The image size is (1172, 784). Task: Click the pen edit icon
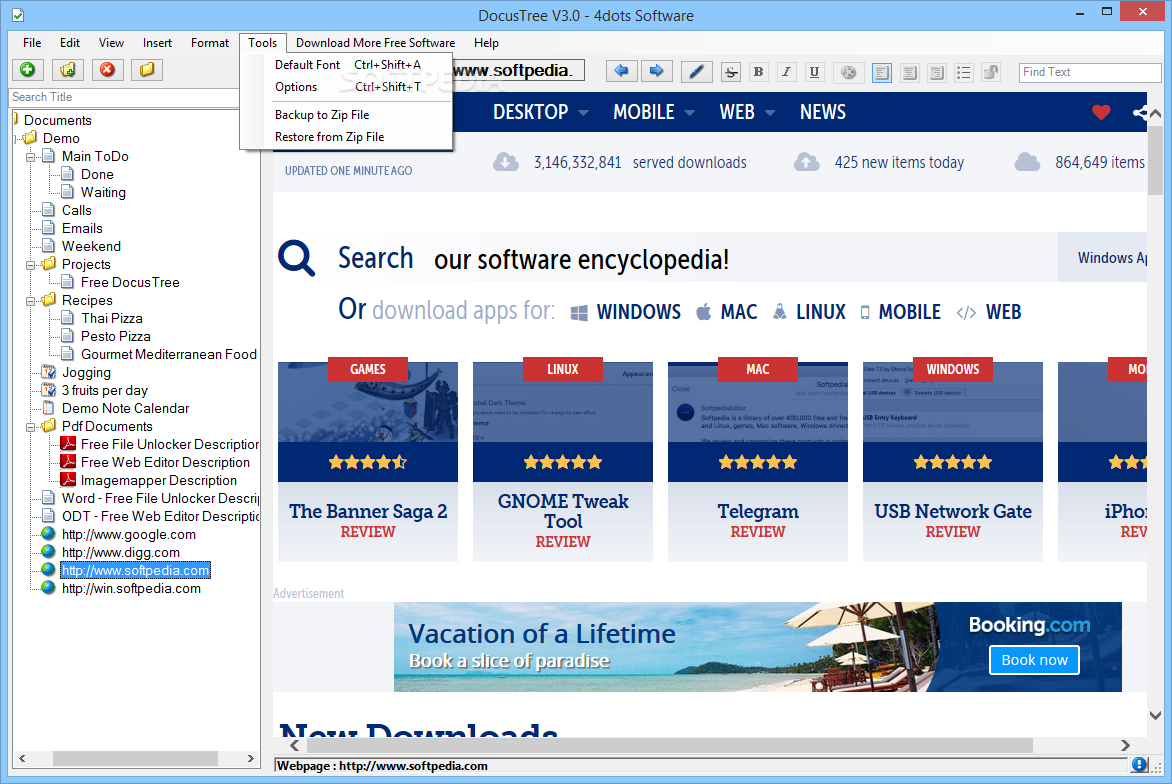[696, 72]
